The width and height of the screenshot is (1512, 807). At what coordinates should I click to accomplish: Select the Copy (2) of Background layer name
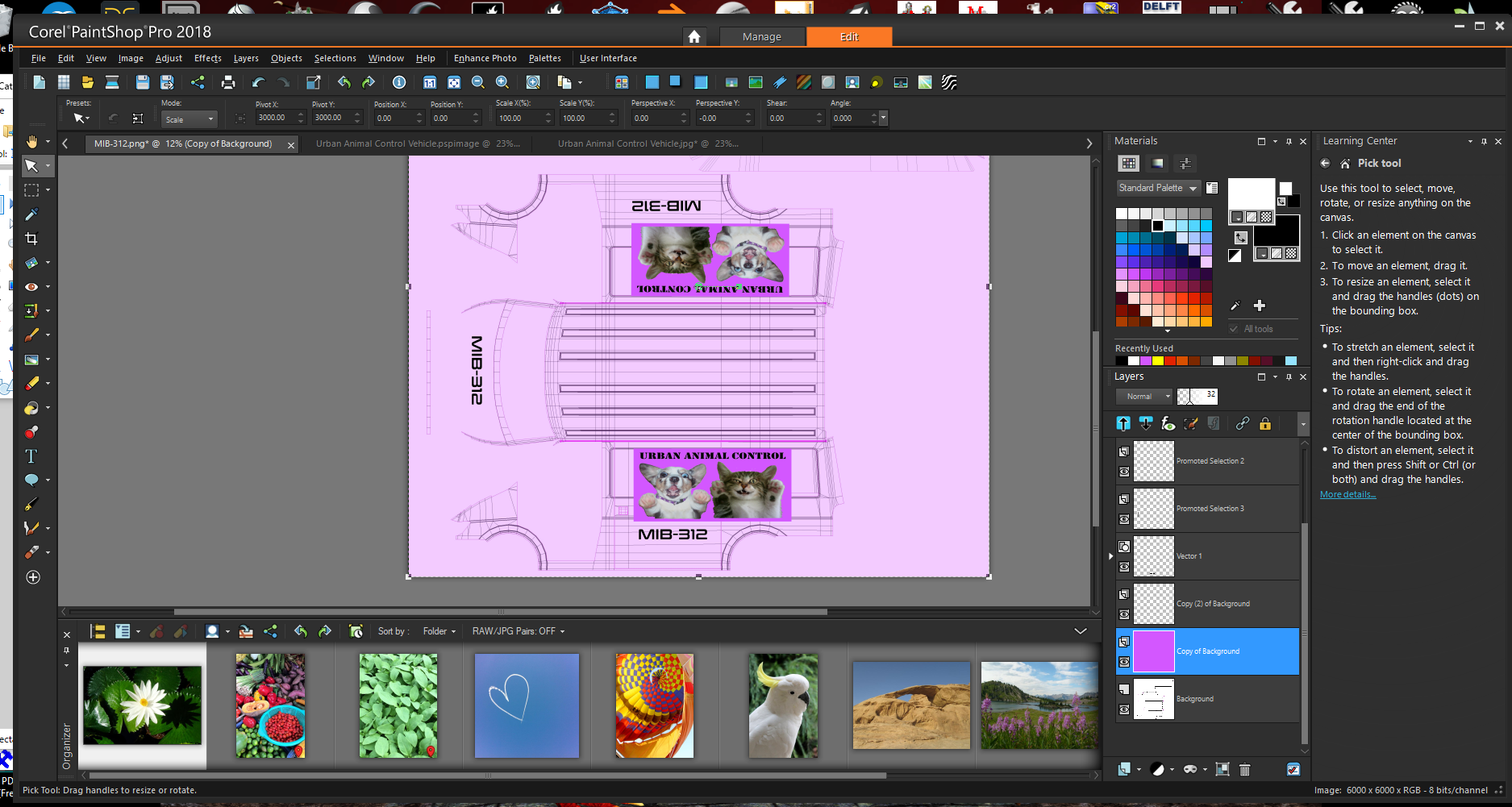coord(1213,604)
